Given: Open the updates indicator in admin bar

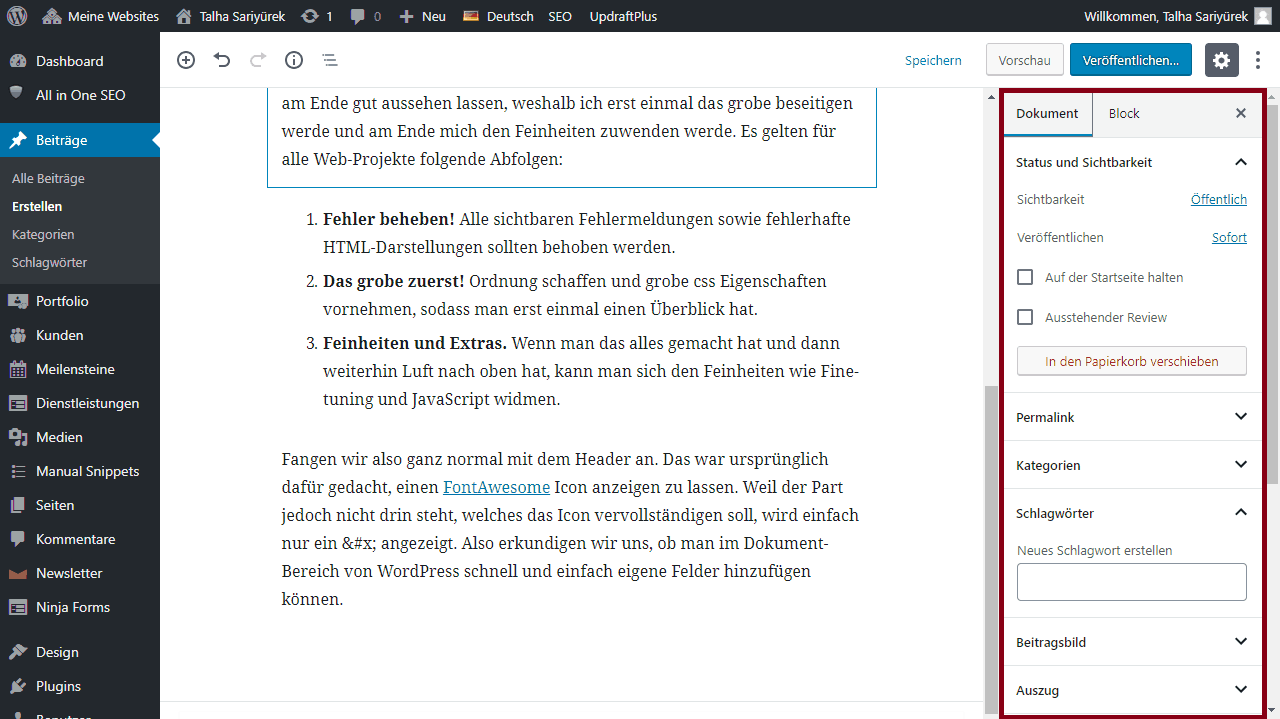Looking at the screenshot, I should (317, 16).
